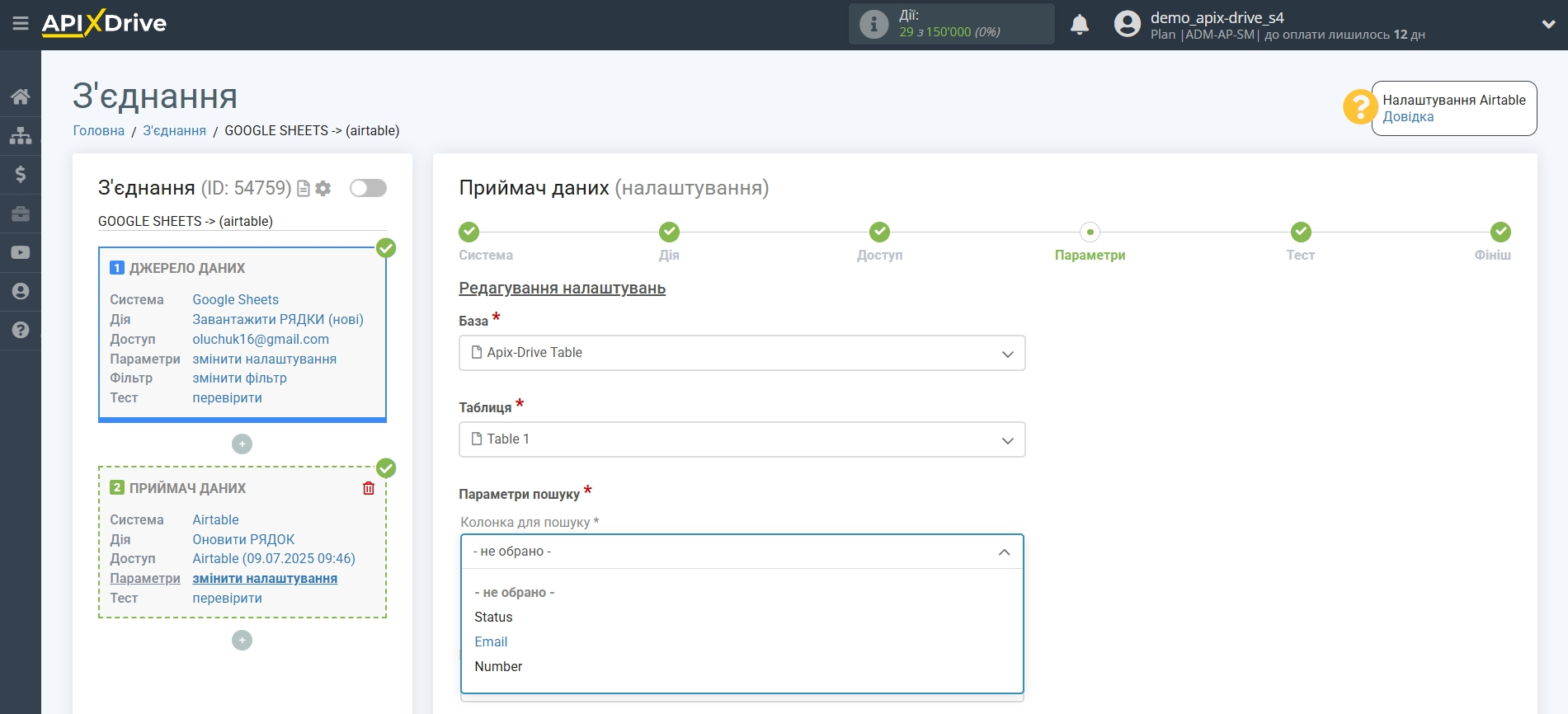
Task: Click the Редагування налаштувань heading
Action: tap(563, 288)
